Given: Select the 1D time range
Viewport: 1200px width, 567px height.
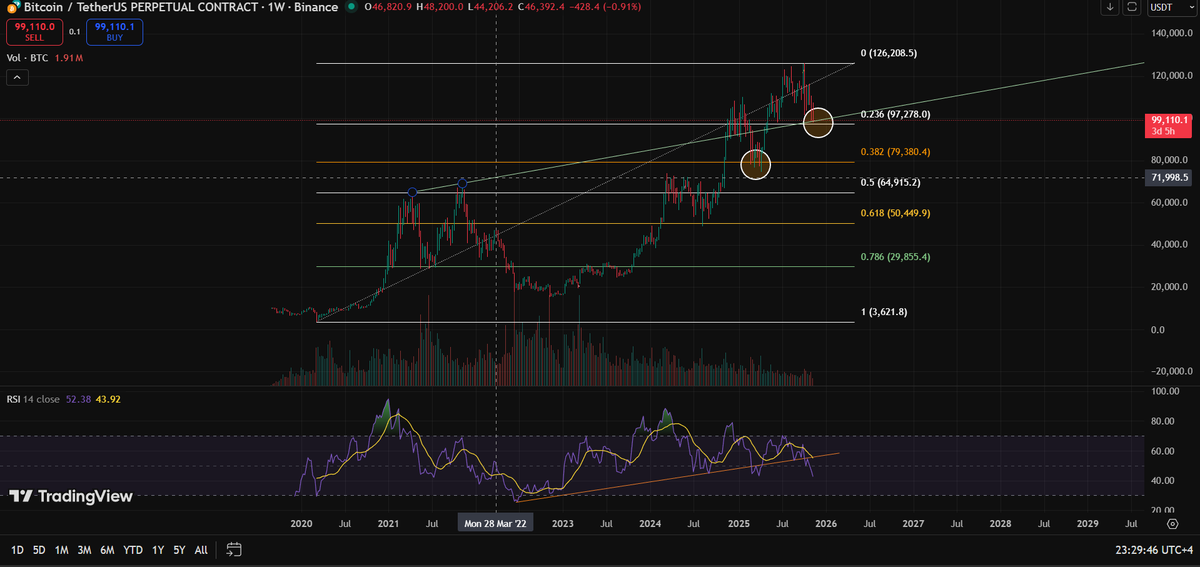Looking at the screenshot, I should [x=17, y=550].
